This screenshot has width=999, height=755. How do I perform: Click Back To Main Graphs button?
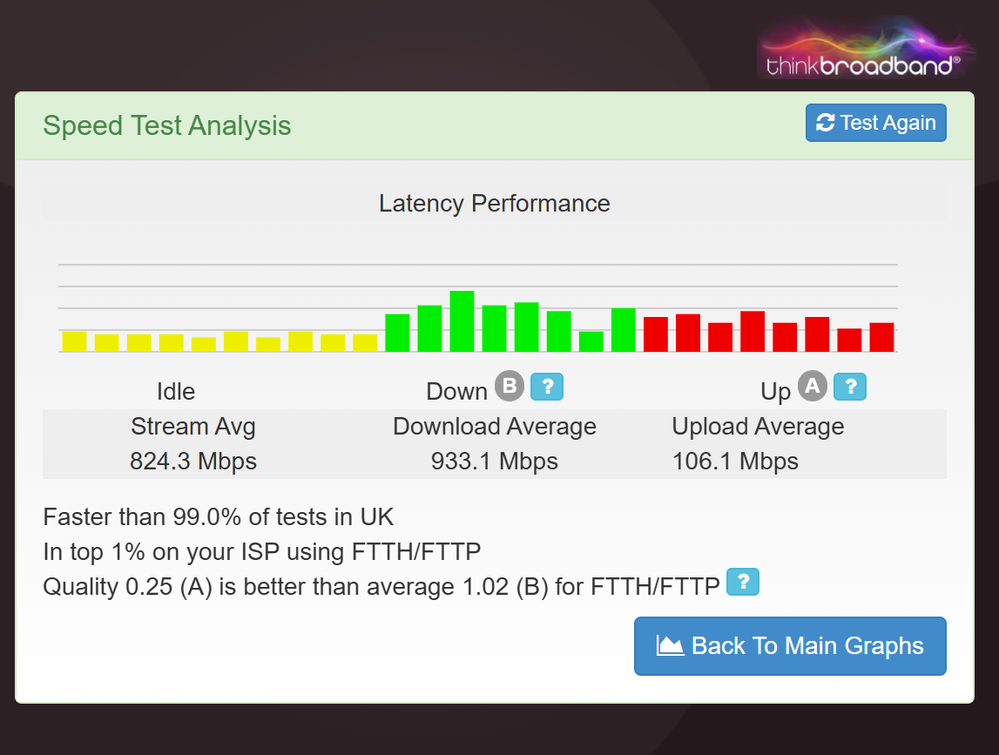(789, 646)
